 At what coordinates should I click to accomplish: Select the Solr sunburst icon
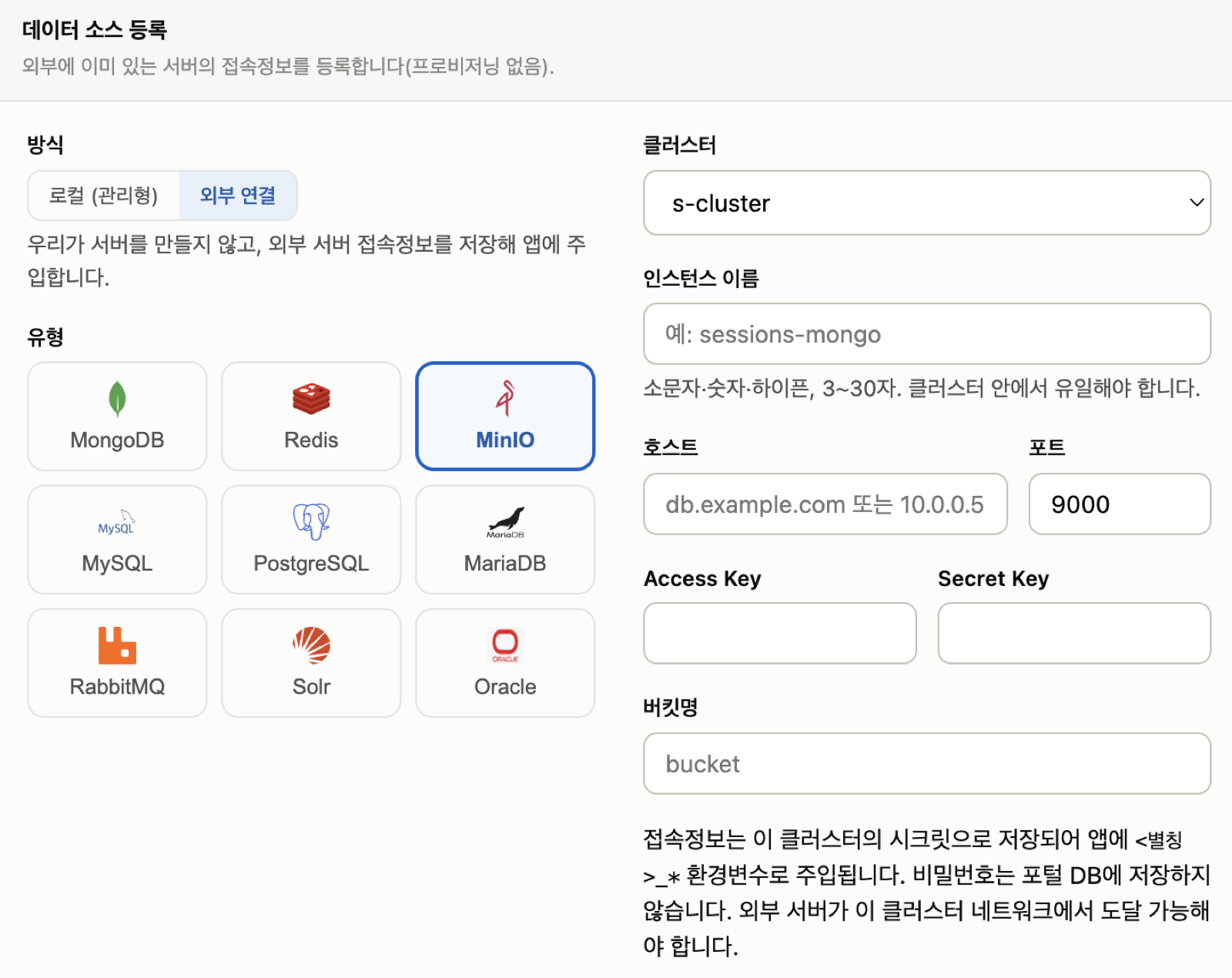click(x=311, y=645)
